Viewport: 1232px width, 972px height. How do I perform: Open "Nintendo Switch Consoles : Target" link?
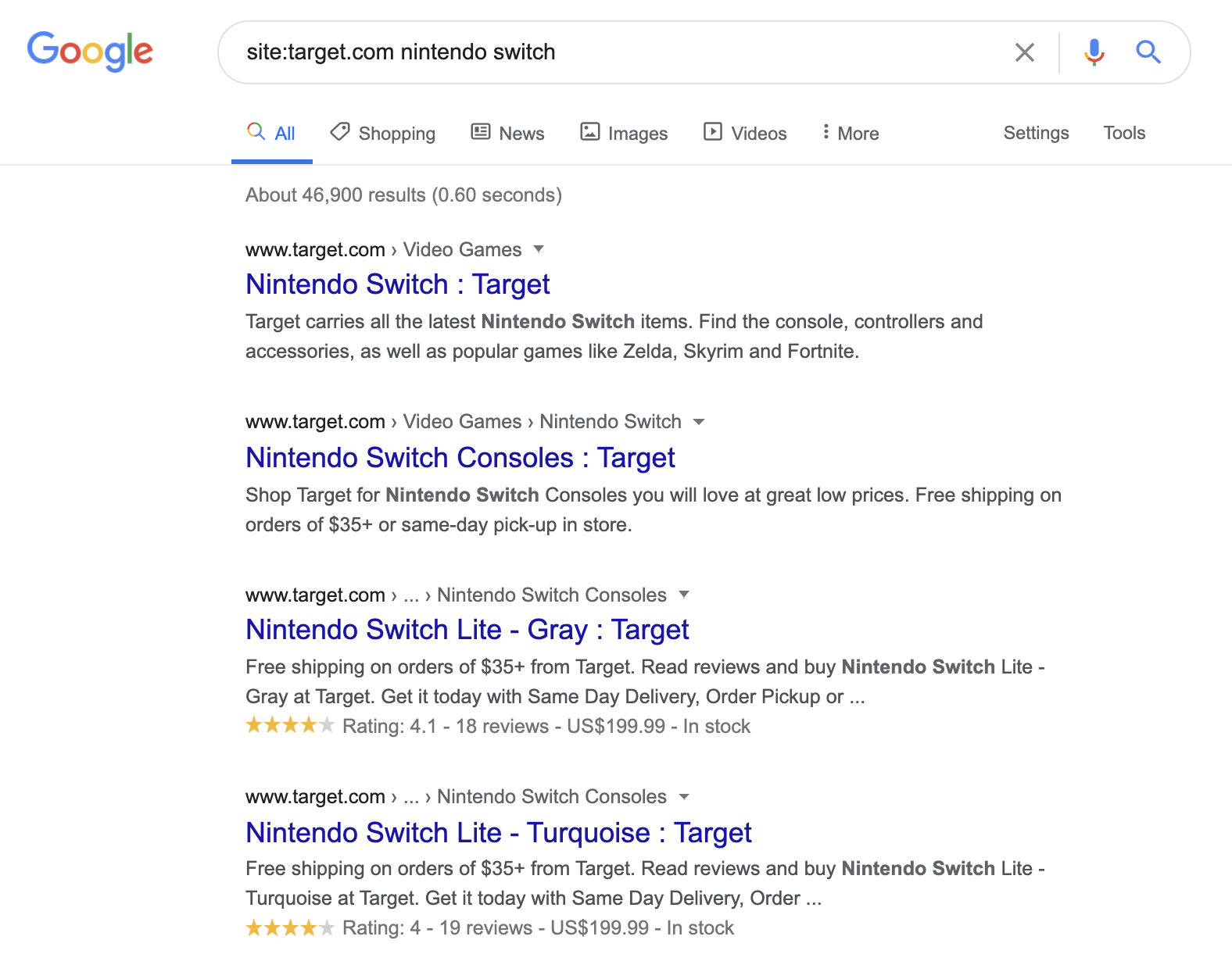click(x=460, y=458)
